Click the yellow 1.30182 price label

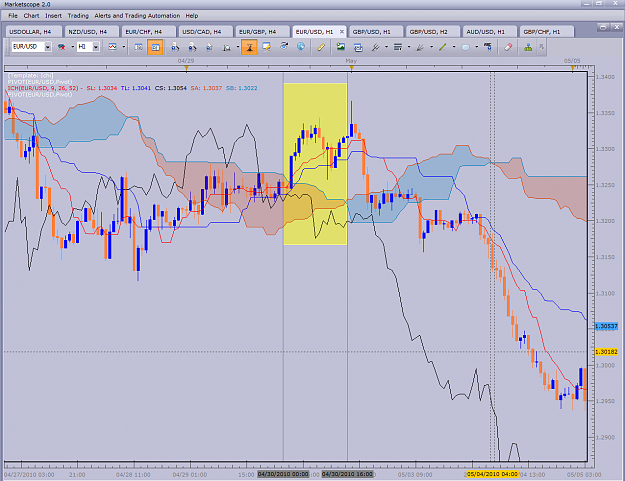[x=606, y=352]
